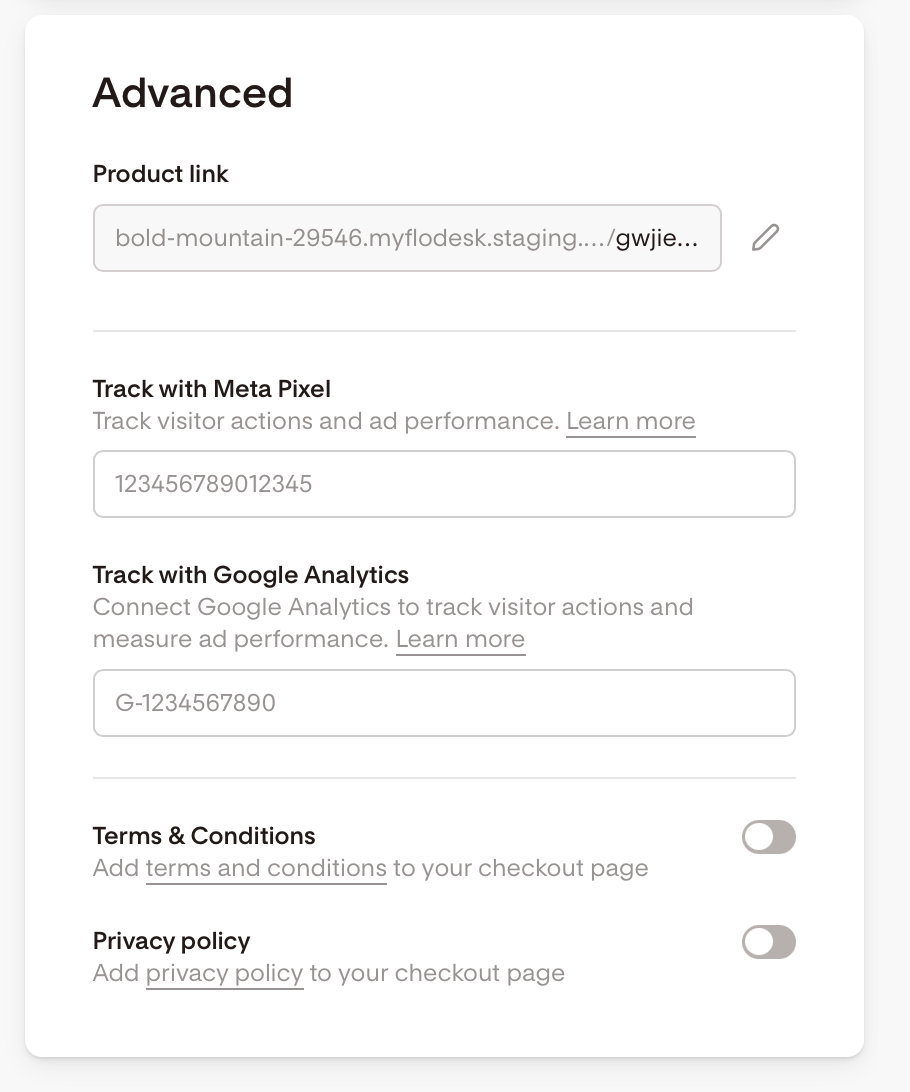Click the Privacy policy title text

(171, 941)
